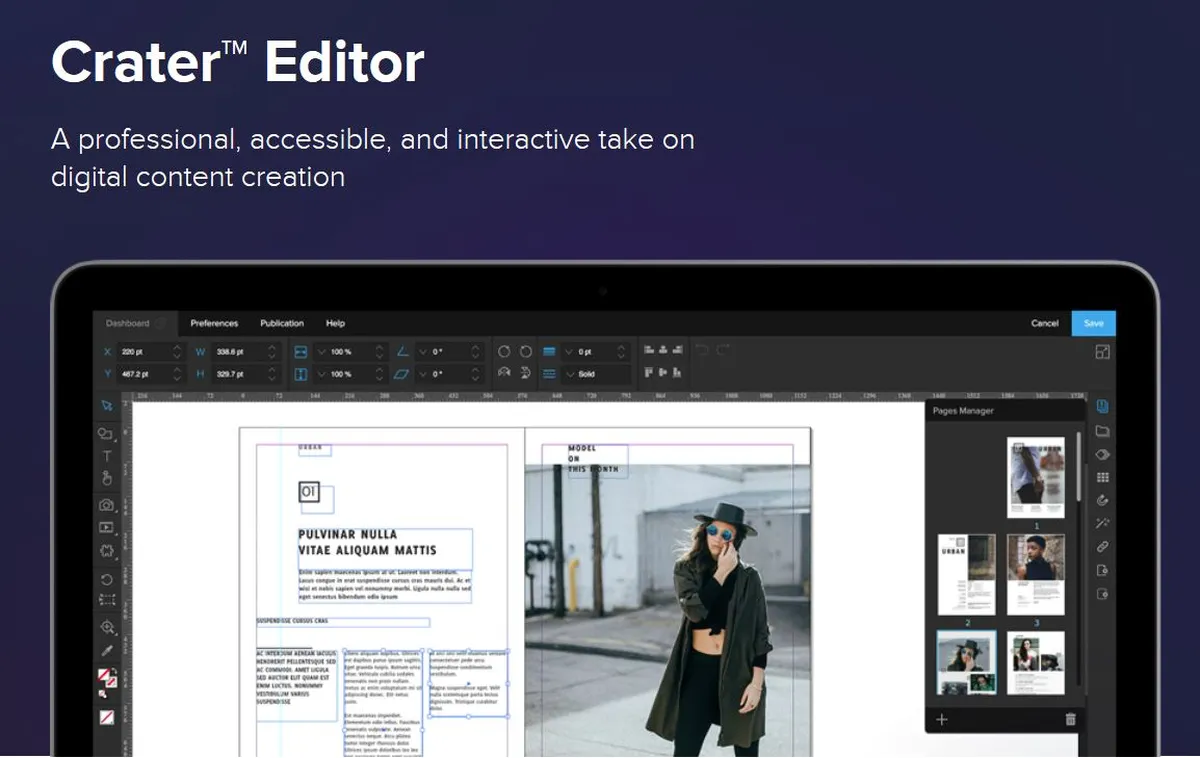Activate the Zoom magnifier tool

click(107, 627)
